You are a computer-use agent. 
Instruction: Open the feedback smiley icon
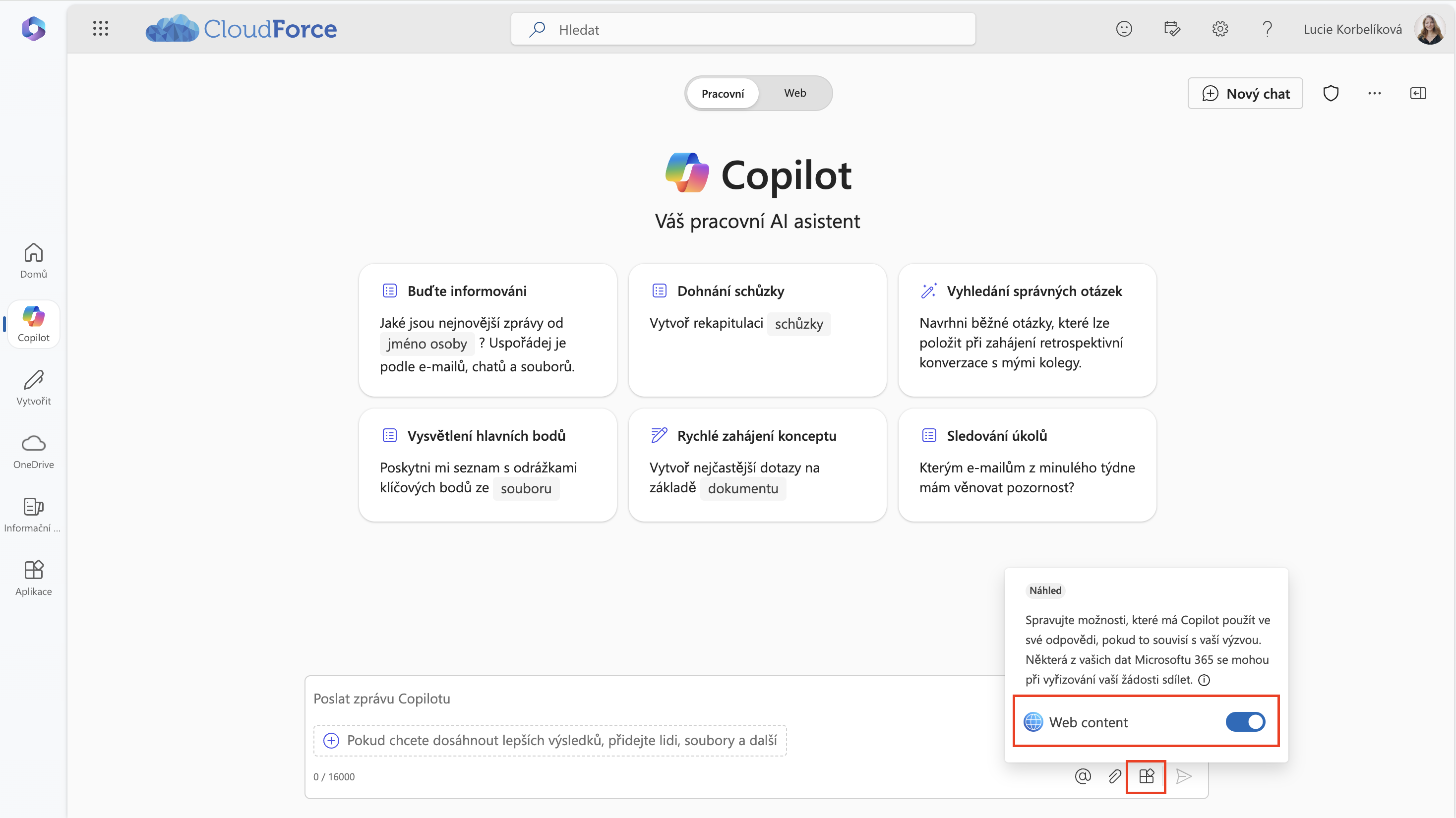(x=1124, y=29)
